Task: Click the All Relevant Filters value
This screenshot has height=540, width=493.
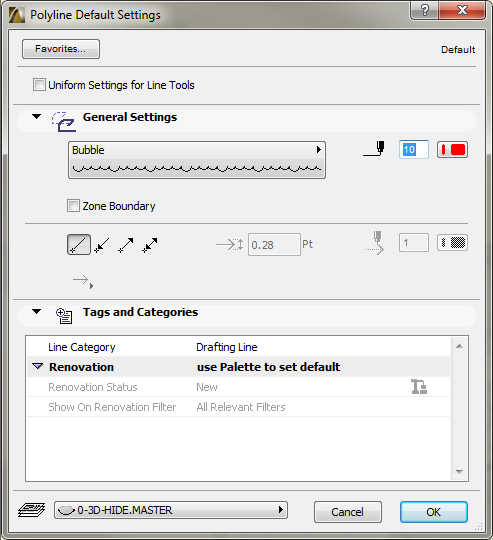Action: [241, 407]
